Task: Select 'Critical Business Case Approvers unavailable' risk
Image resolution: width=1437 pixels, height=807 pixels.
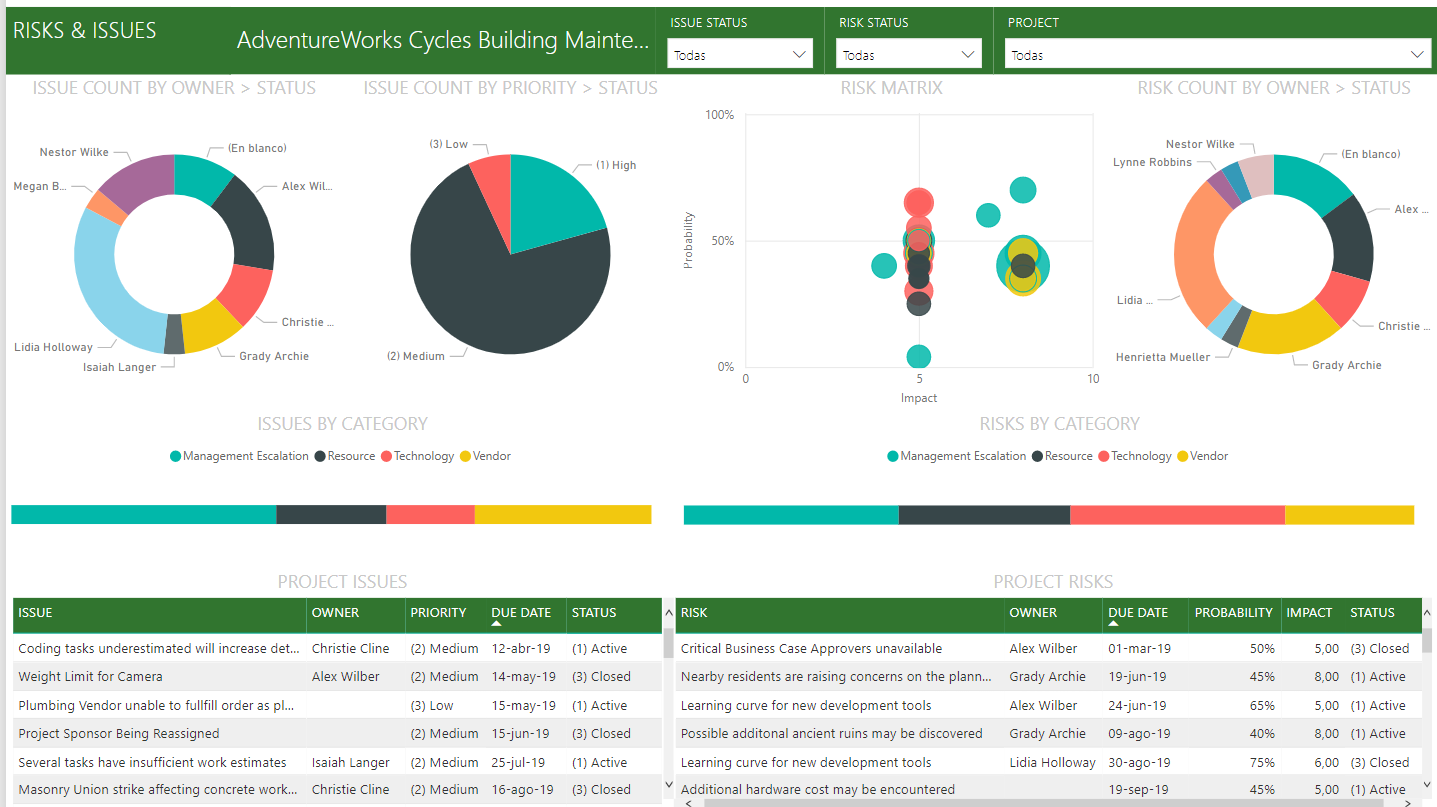Action: (1047, 648)
